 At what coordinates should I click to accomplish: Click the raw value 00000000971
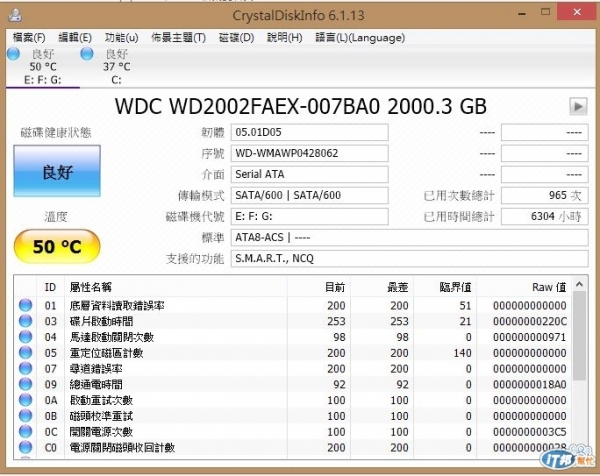(x=530, y=337)
